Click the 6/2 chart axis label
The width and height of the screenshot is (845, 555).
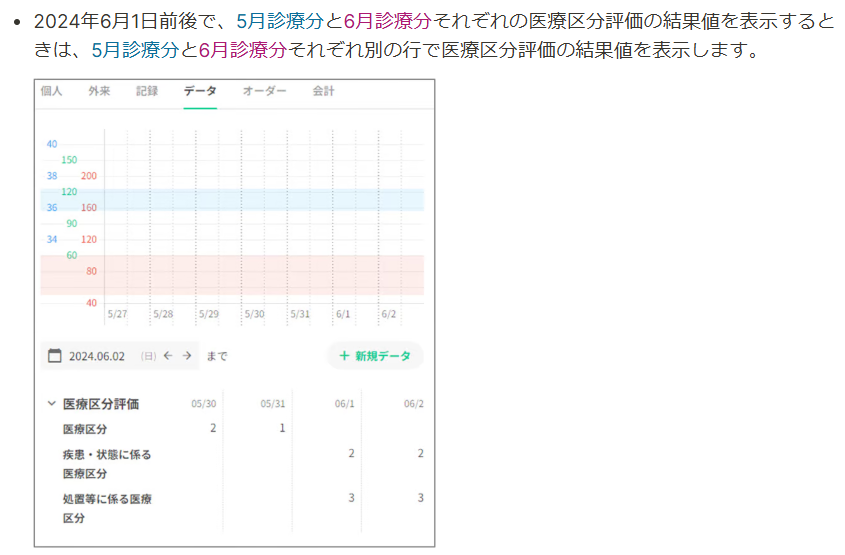click(389, 314)
